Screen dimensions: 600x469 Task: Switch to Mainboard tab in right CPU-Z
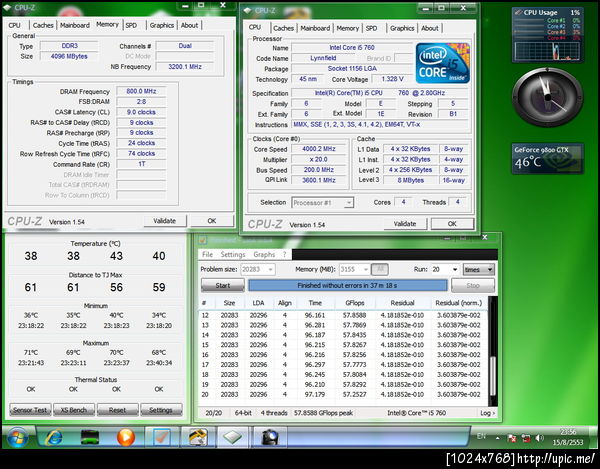315,28
